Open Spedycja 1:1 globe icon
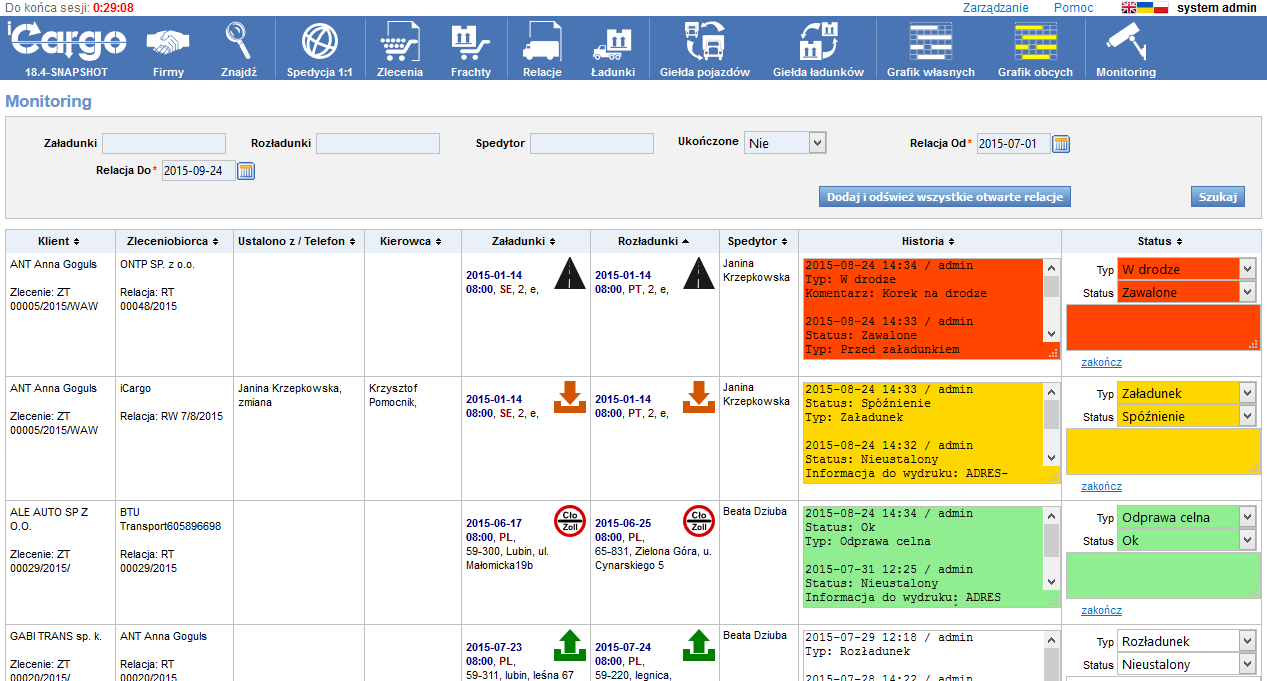The image size is (1267, 681). click(x=319, y=43)
